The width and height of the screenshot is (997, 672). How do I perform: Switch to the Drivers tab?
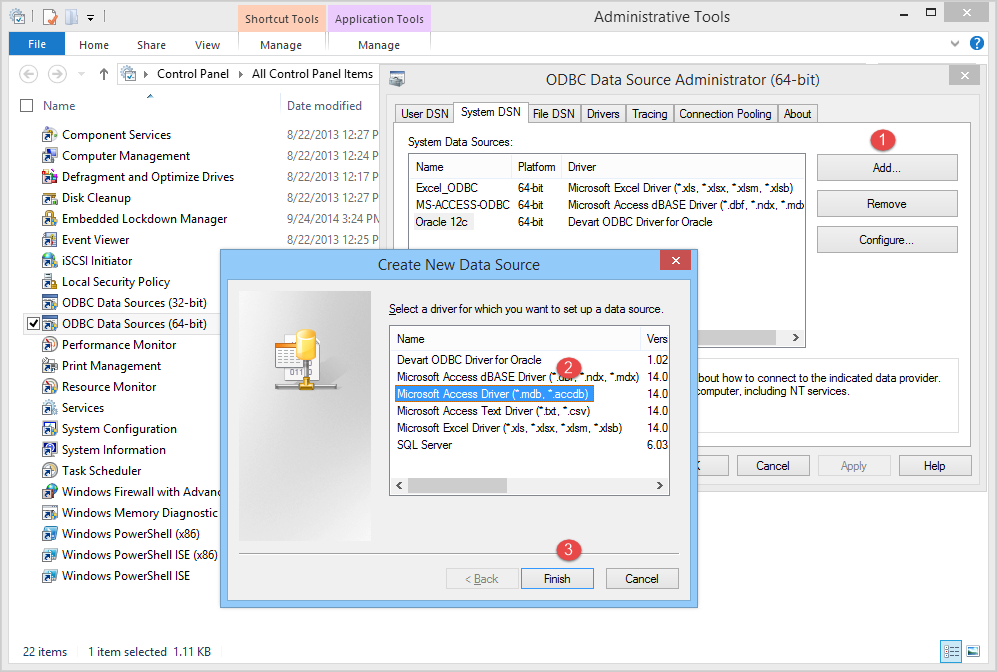coord(603,114)
